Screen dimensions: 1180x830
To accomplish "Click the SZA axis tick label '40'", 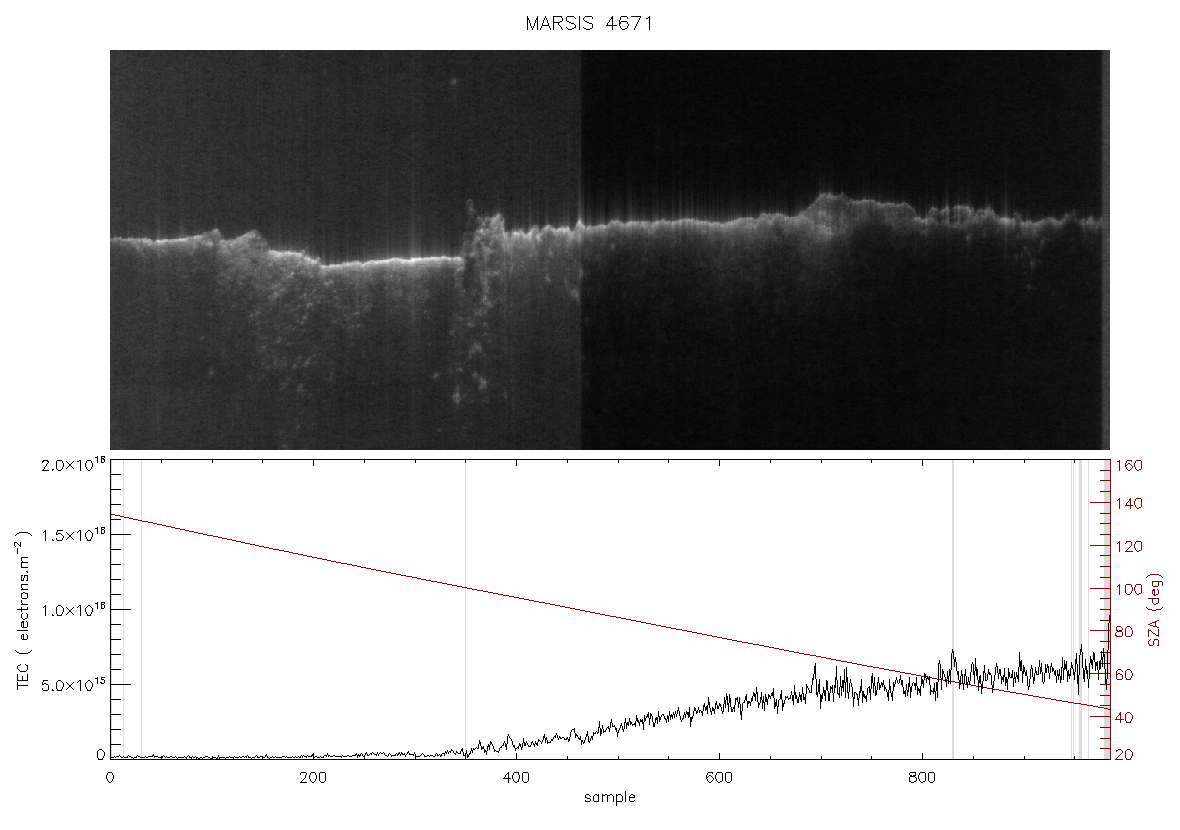I will click(x=1124, y=718).
